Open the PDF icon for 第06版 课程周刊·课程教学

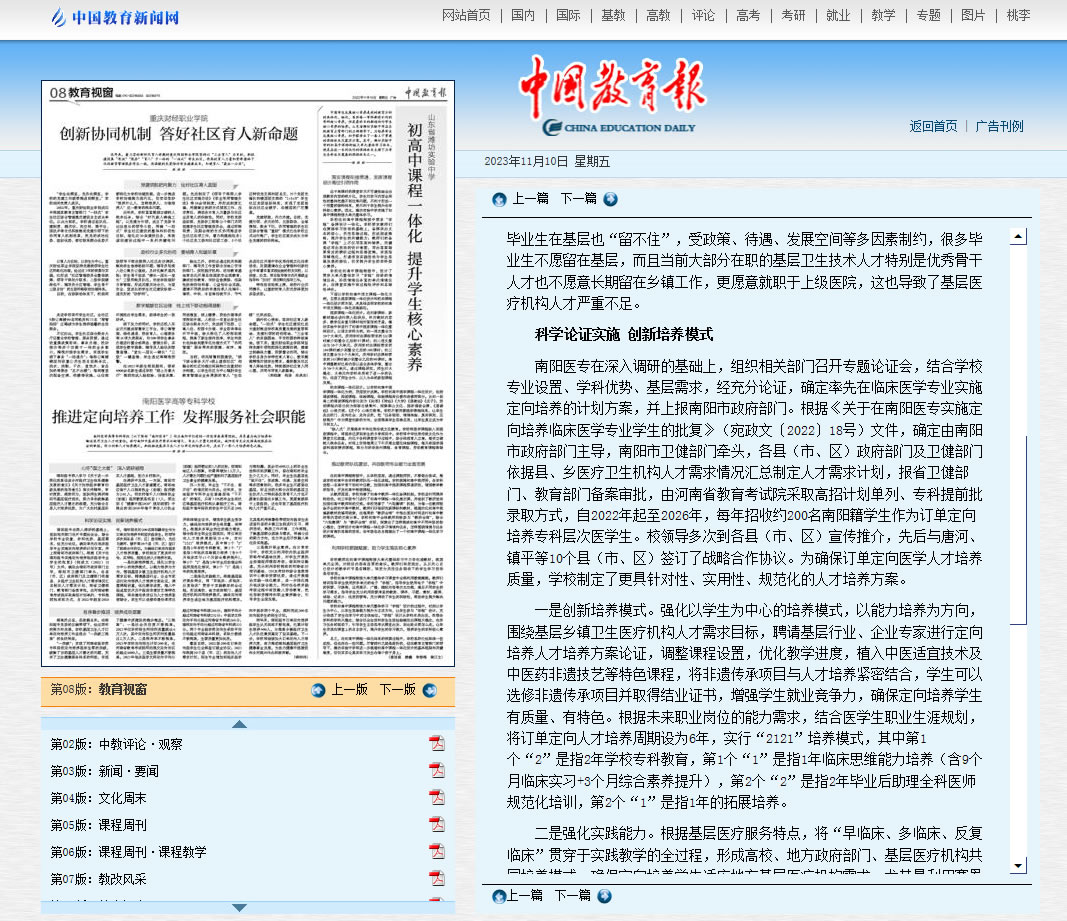pyautogui.click(x=436, y=851)
